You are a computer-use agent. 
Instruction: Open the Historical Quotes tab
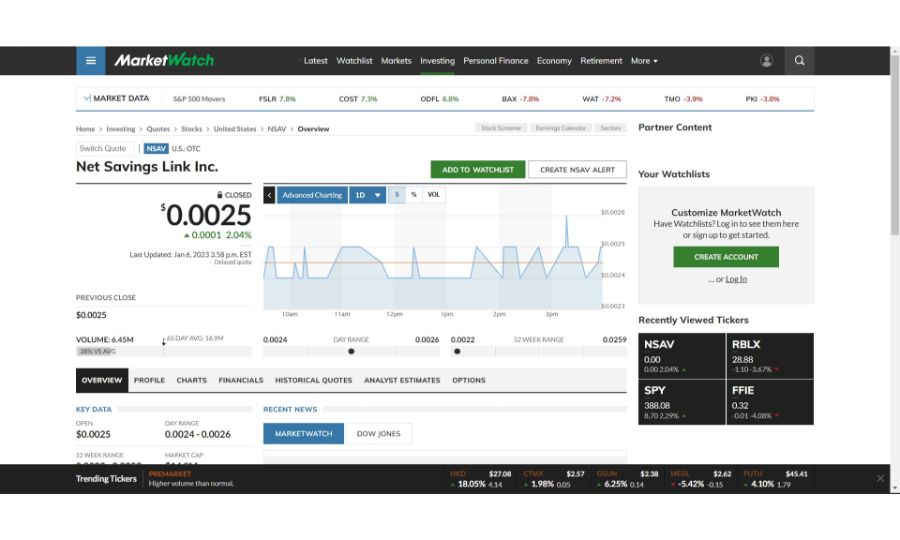click(x=313, y=380)
